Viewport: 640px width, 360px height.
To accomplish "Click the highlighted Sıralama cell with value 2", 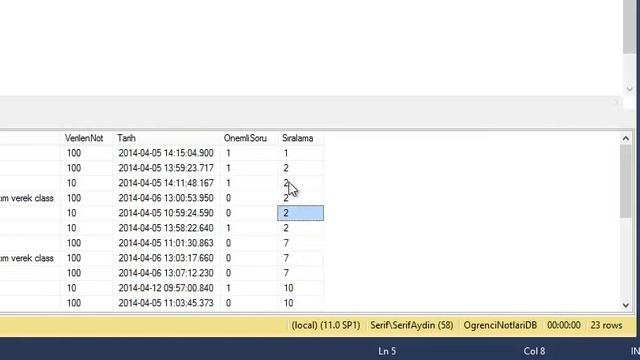I will pyautogui.click(x=301, y=213).
